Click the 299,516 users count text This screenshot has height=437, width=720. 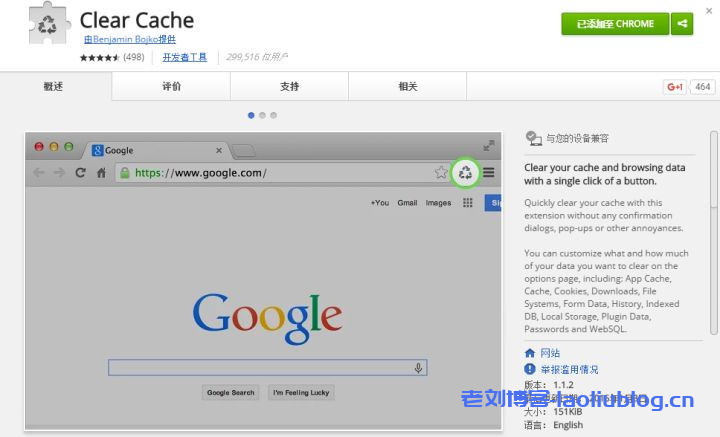point(257,57)
